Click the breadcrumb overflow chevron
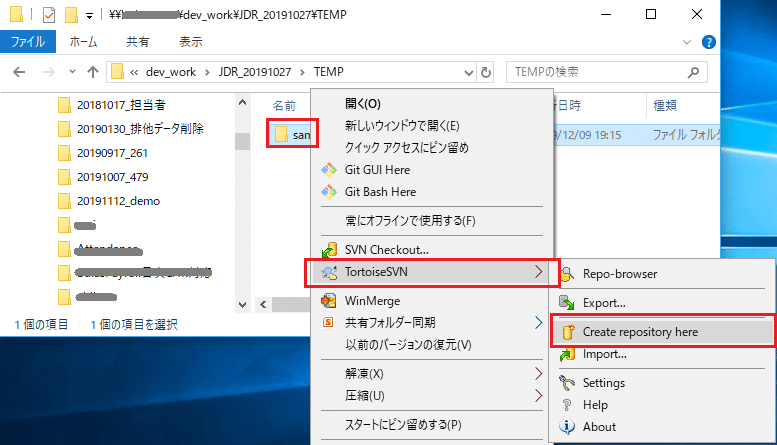Image resolution: width=777 pixels, height=445 pixels. (x=134, y=72)
